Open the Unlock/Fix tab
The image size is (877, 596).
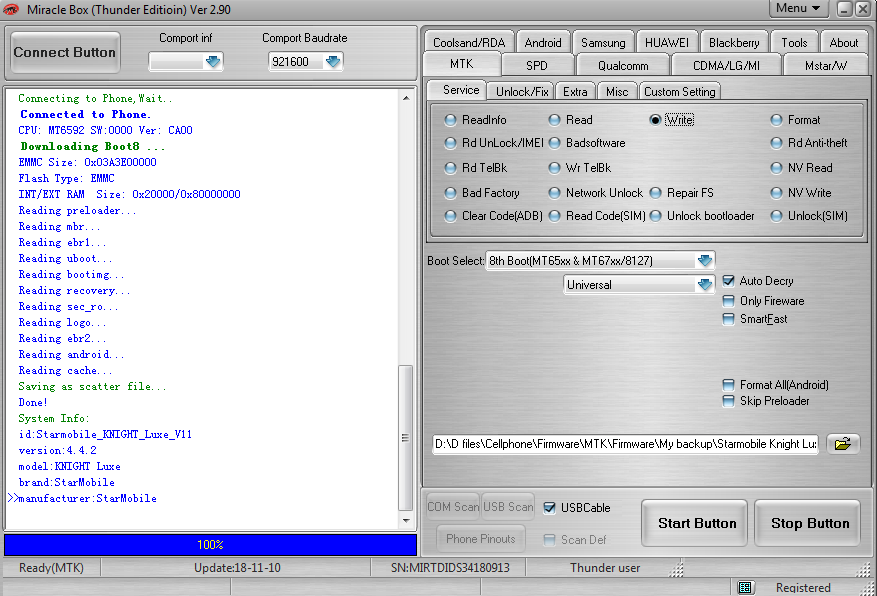522,92
